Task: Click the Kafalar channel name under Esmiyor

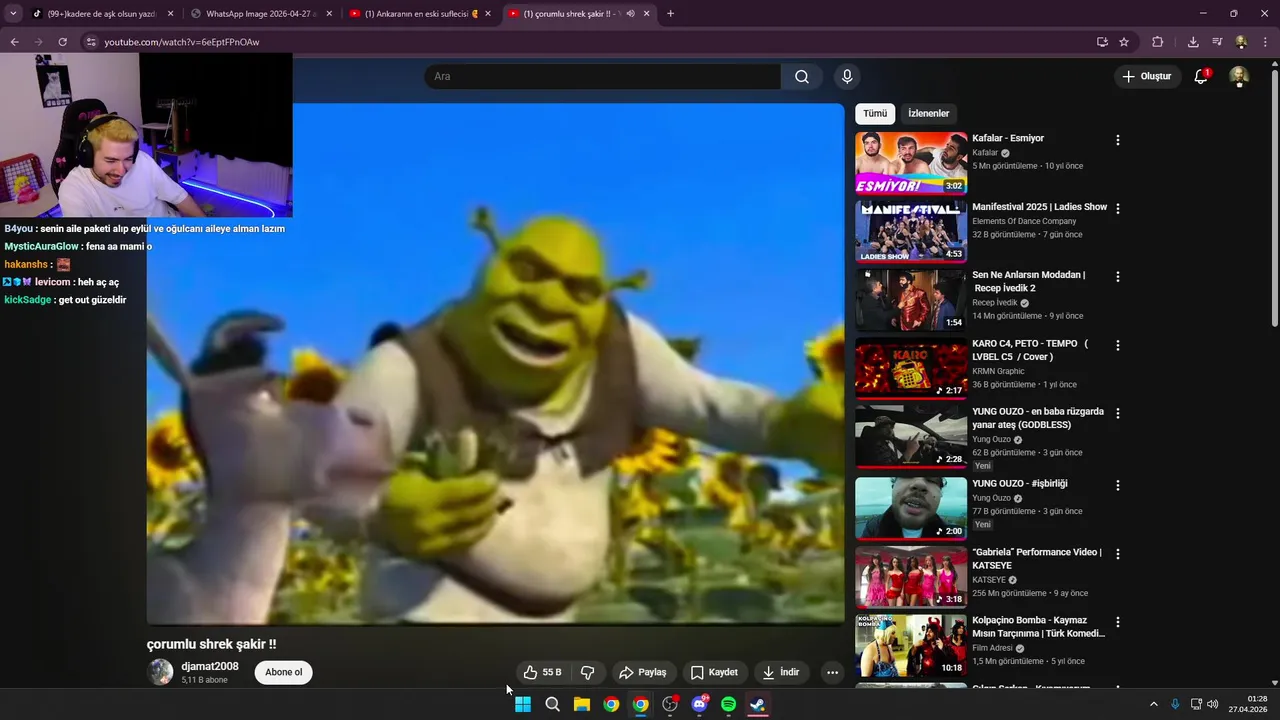Action: [x=985, y=153]
